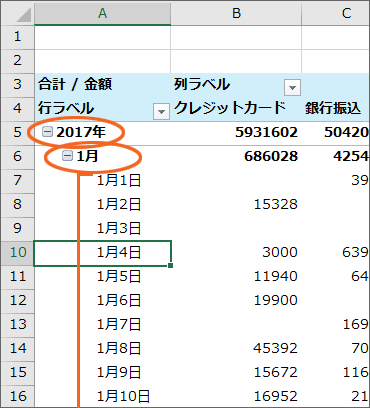Select row 11 header
This screenshot has height=408, width=370.
point(17,277)
